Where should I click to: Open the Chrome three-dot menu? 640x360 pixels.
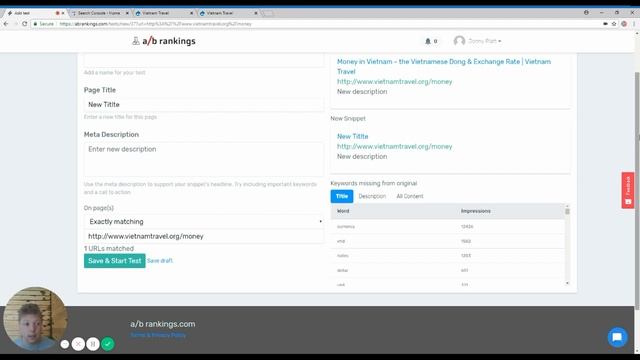click(634, 24)
